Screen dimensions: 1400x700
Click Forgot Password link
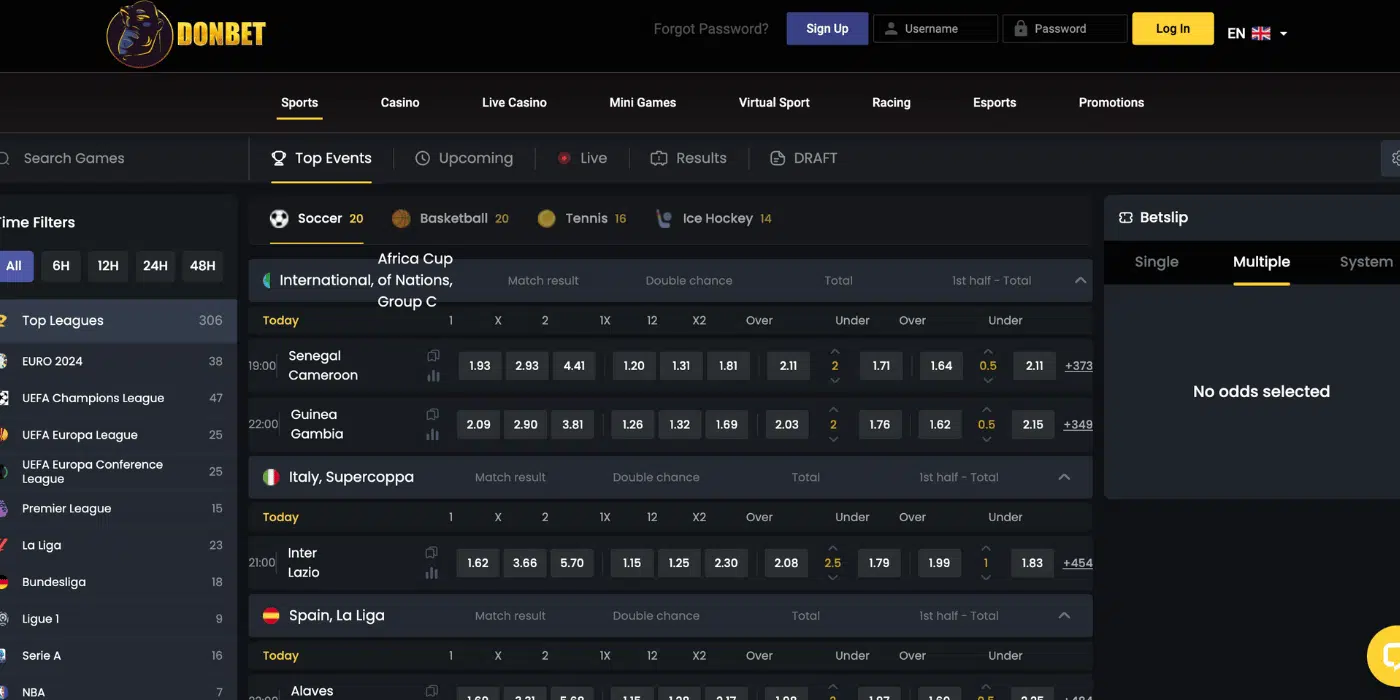coord(711,29)
